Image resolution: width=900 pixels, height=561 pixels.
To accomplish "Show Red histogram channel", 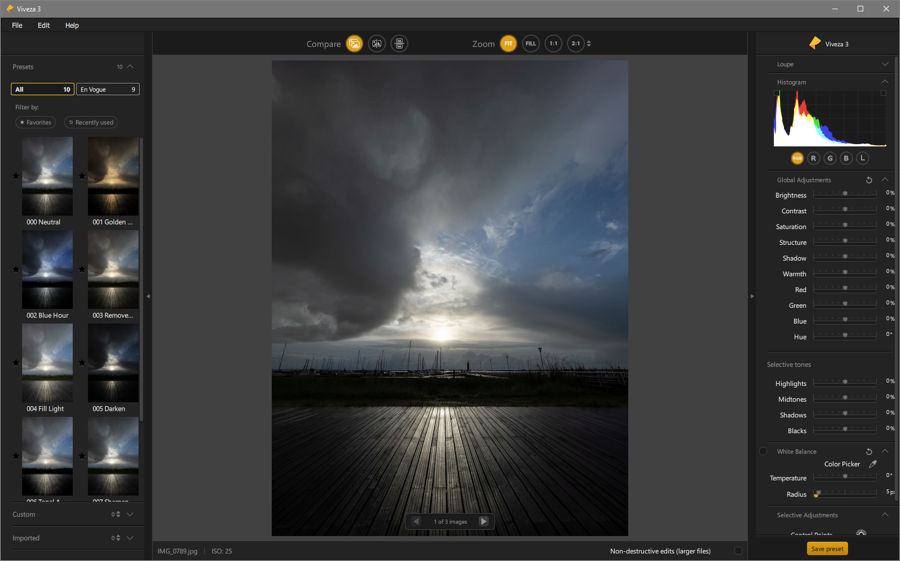I will 813,158.
